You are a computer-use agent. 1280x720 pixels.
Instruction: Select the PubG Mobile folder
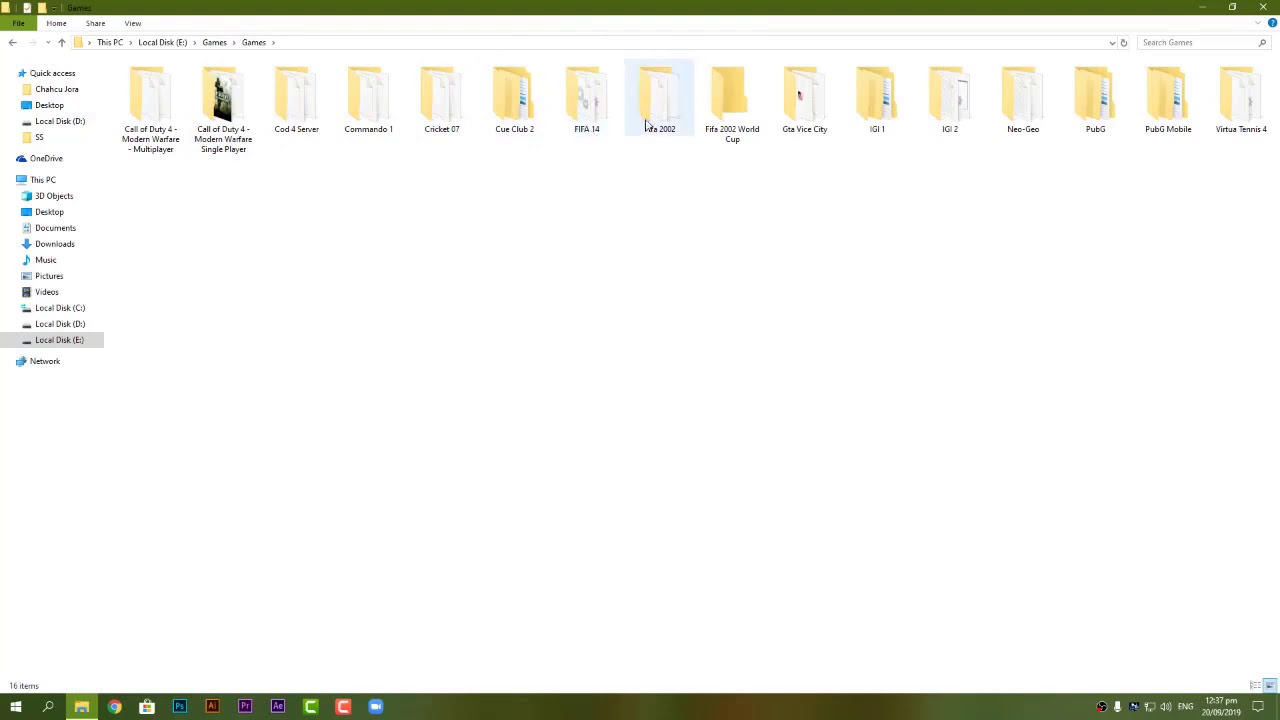pyautogui.click(x=1168, y=100)
